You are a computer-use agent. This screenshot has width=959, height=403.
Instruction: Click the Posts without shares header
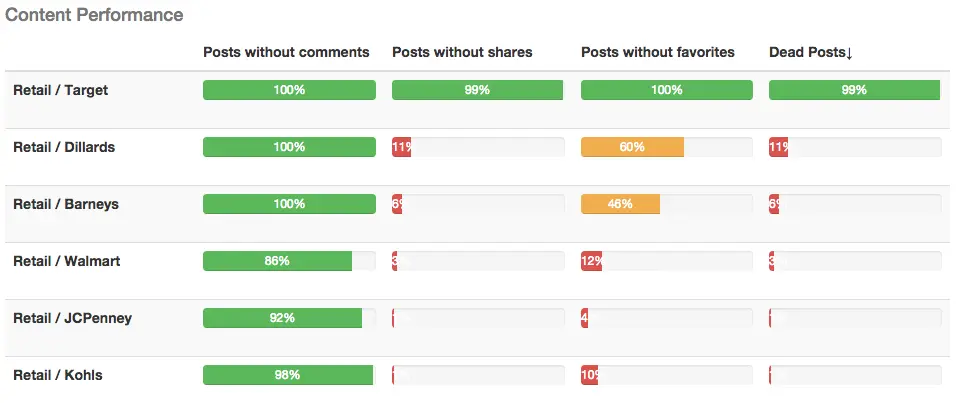(462, 52)
